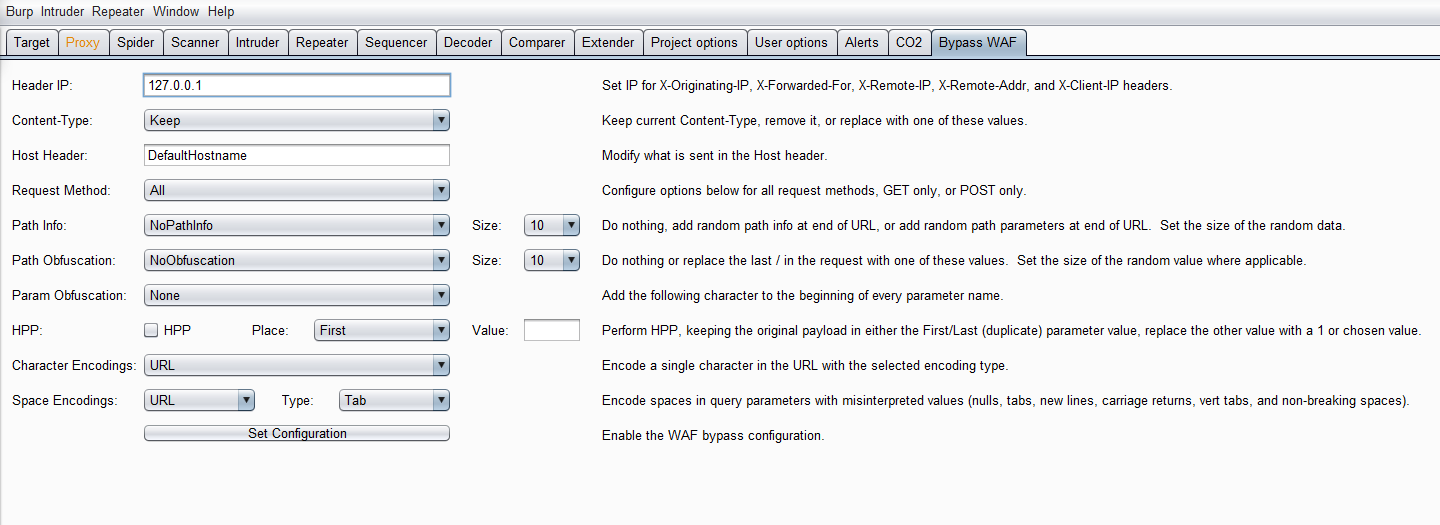Image resolution: width=1440 pixels, height=525 pixels.
Task: Open the Path Info dropdown showing NoPathInfo
Action: pyautogui.click(x=297, y=225)
